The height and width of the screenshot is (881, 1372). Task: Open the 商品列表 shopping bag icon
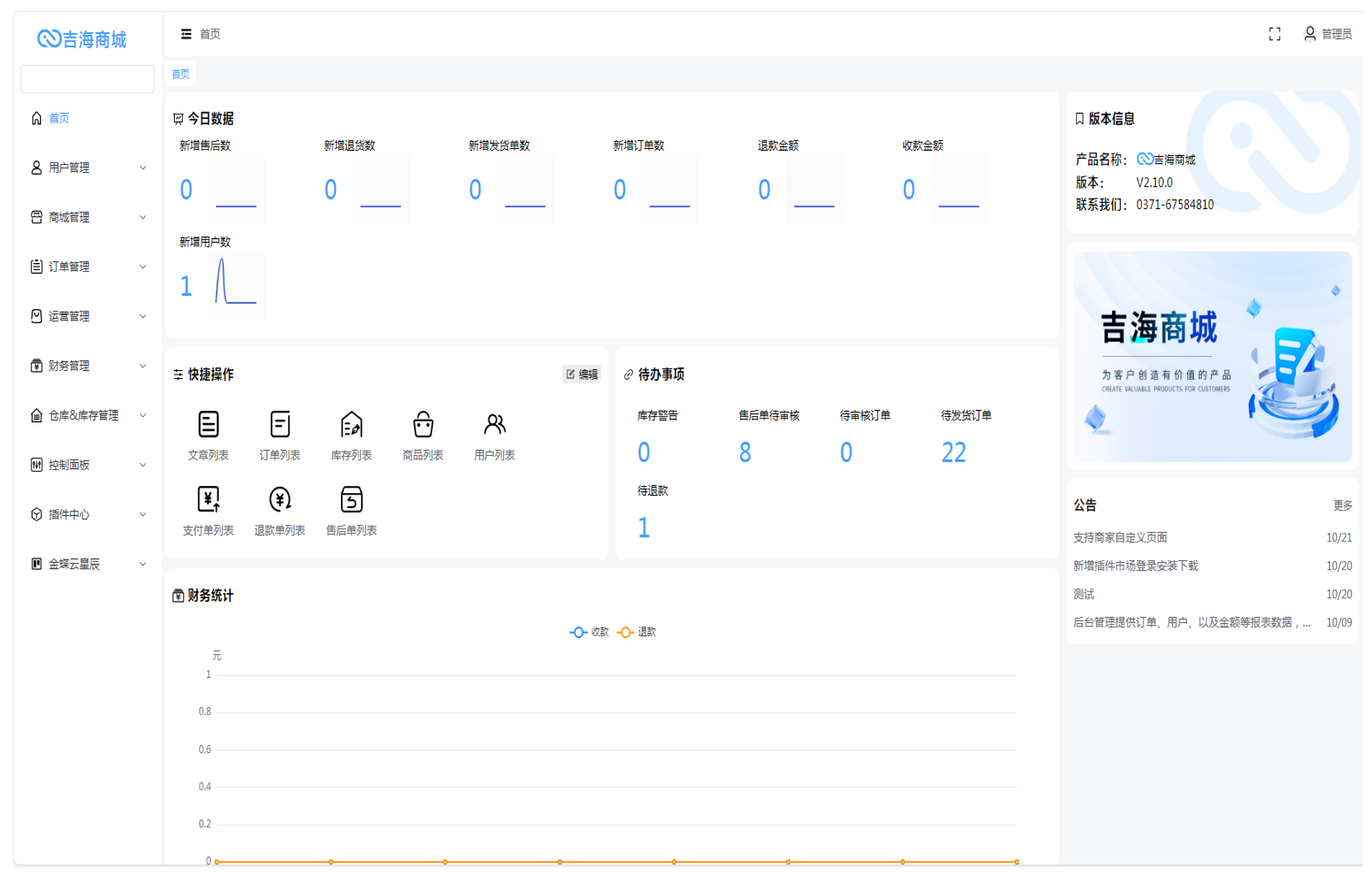click(423, 425)
